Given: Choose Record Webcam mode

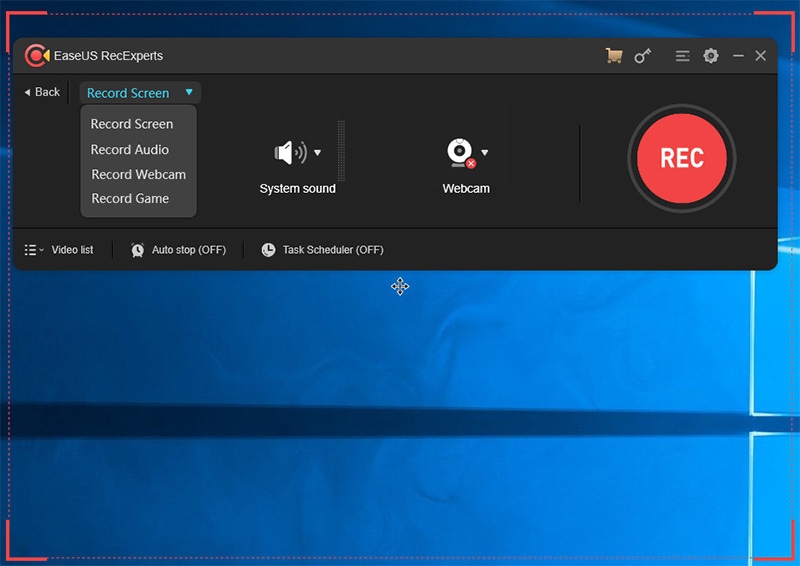Looking at the screenshot, I should 138,175.
